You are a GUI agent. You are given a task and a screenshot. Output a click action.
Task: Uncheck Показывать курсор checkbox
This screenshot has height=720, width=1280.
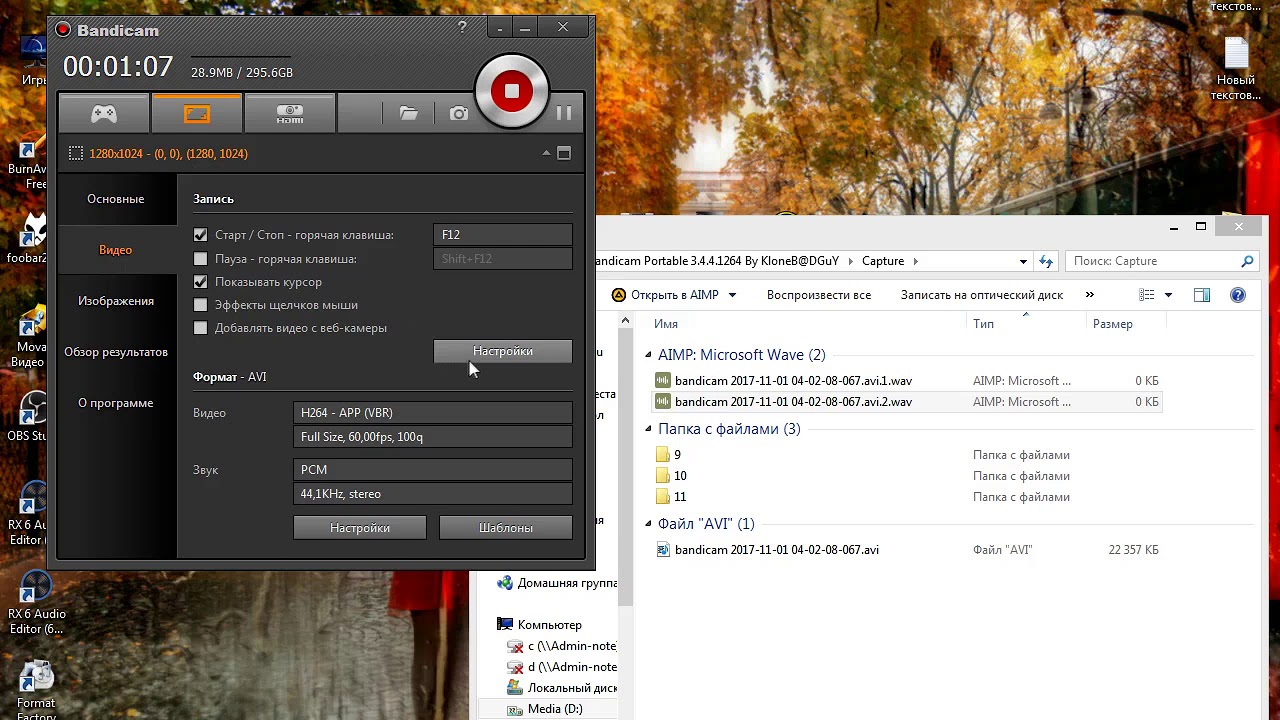[x=201, y=282]
